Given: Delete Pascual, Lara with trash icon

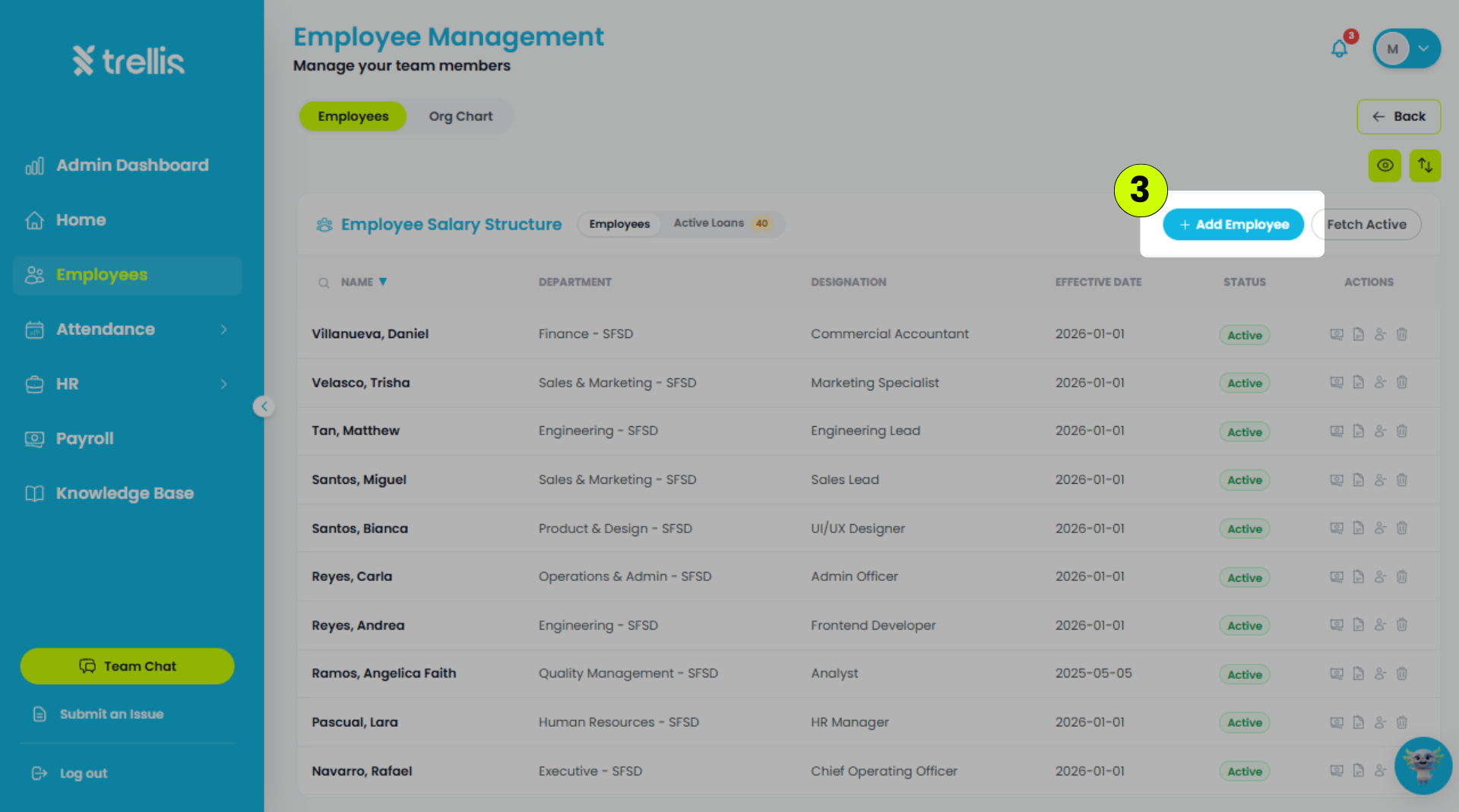Looking at the screenshot, I should (1402, 722).
